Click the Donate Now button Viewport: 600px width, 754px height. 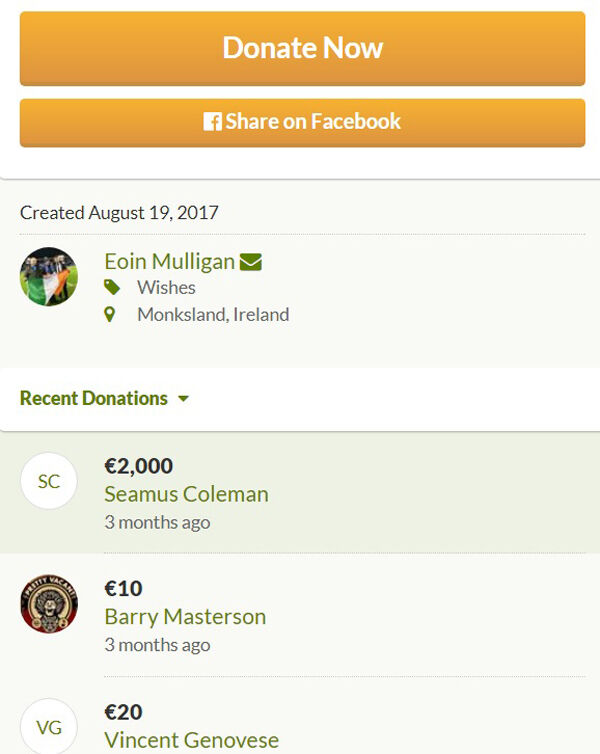coord(302,48)
